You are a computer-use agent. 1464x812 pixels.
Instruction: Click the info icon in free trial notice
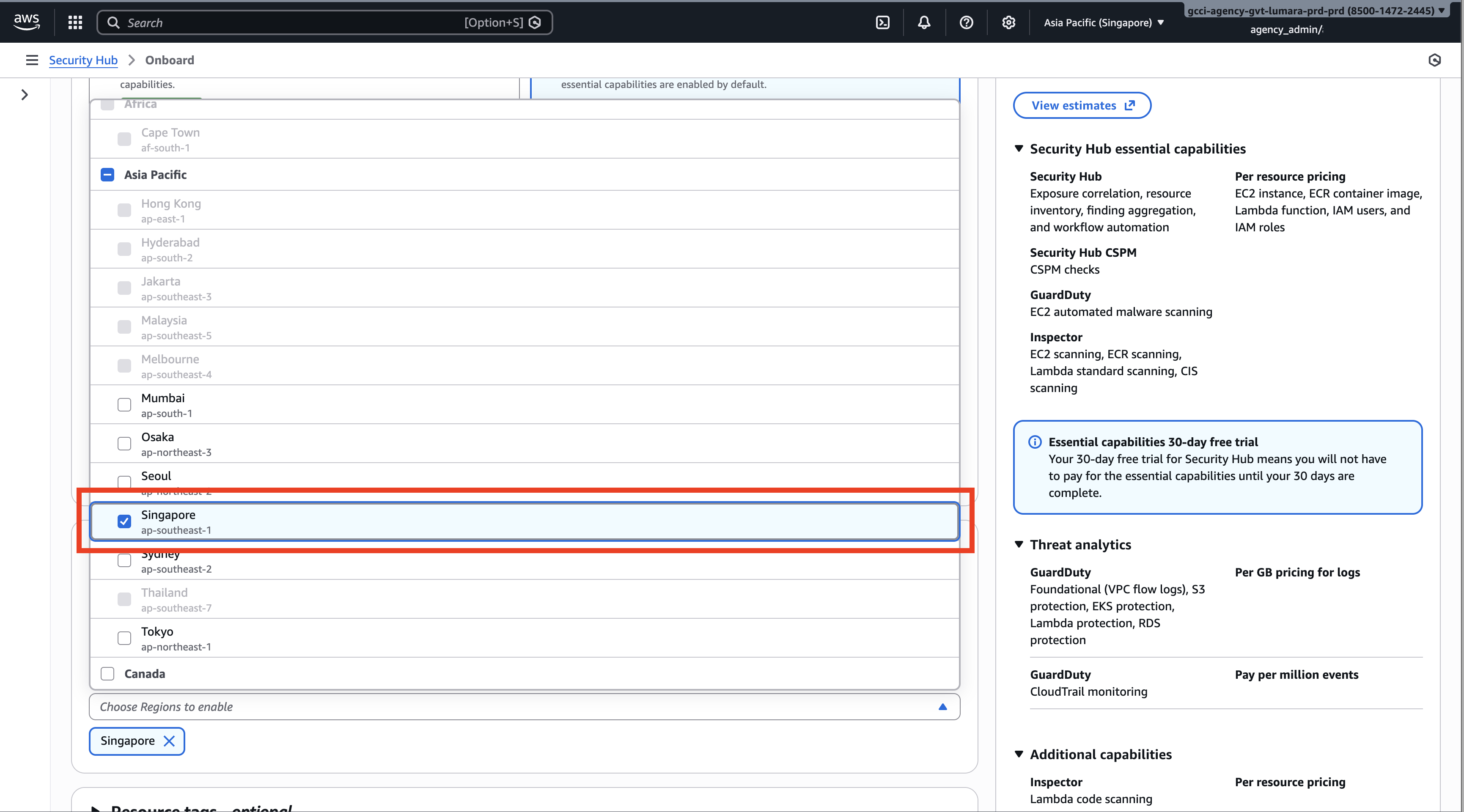[1035, 442]
